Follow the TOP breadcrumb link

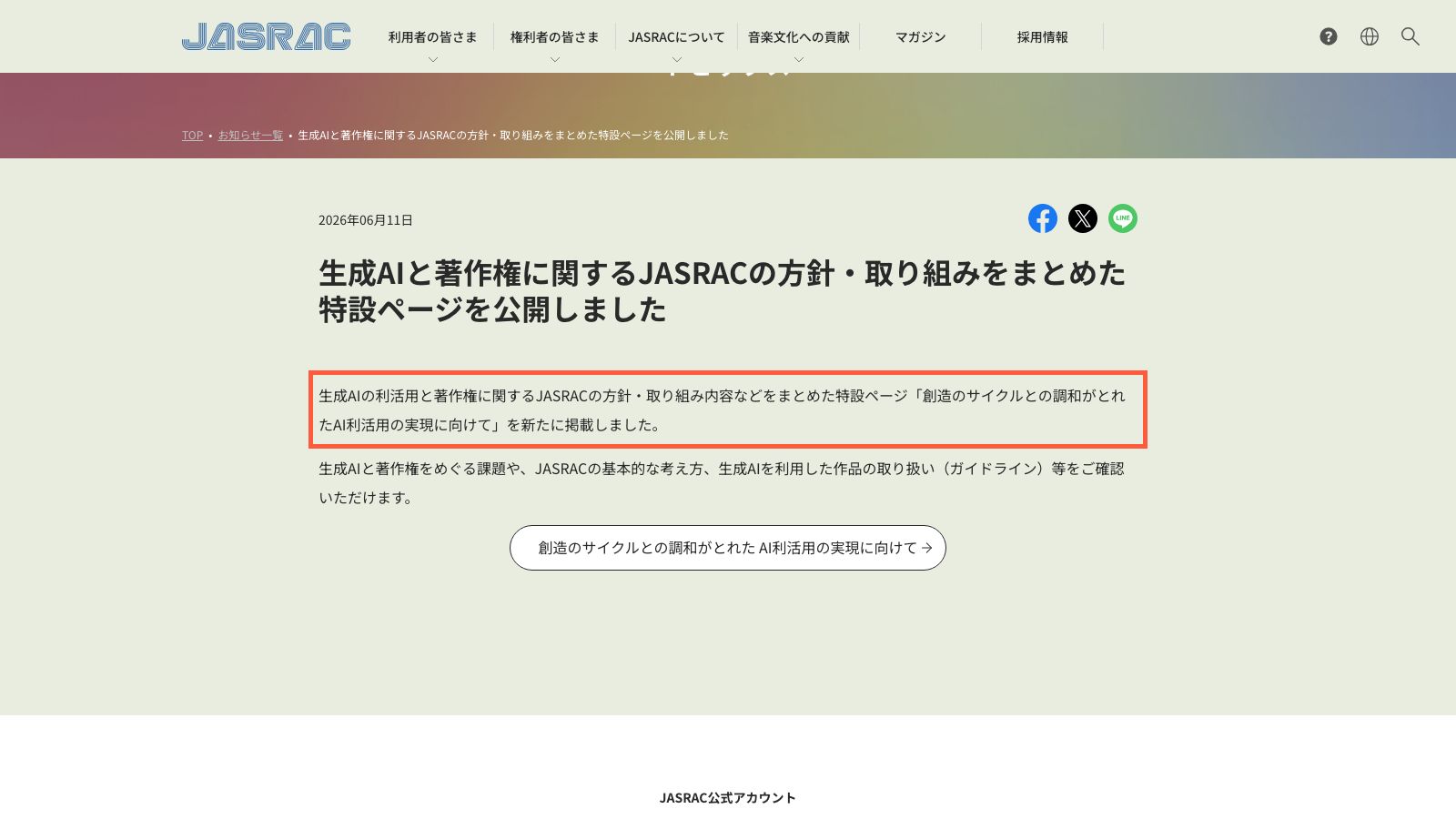(x=192, y=136)
